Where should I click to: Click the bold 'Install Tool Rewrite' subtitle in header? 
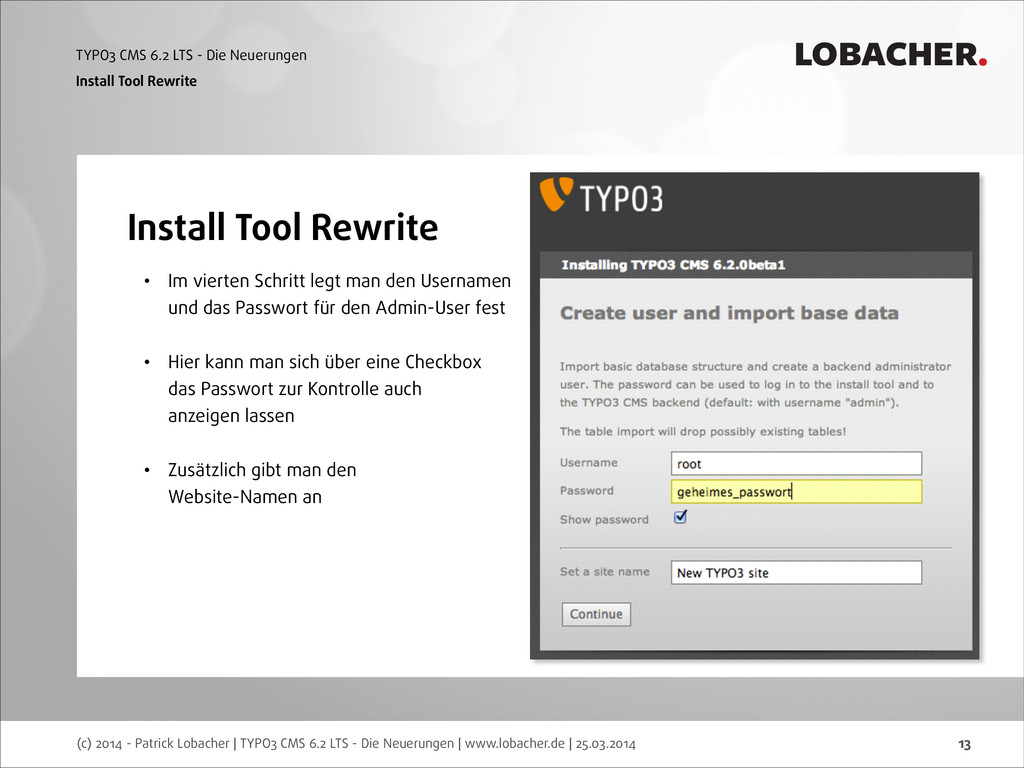(136, 81)
